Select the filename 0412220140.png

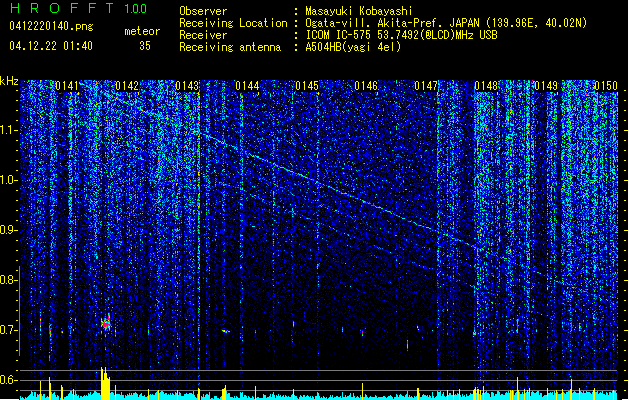coord(51,26)
